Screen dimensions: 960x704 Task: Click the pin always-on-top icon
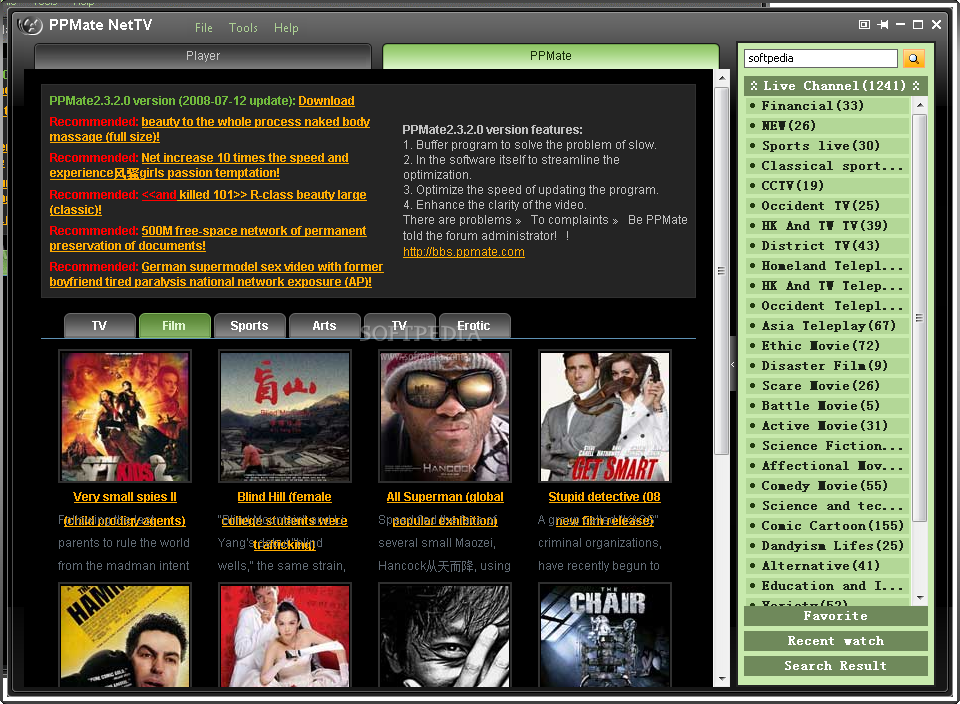pos(882,24)
